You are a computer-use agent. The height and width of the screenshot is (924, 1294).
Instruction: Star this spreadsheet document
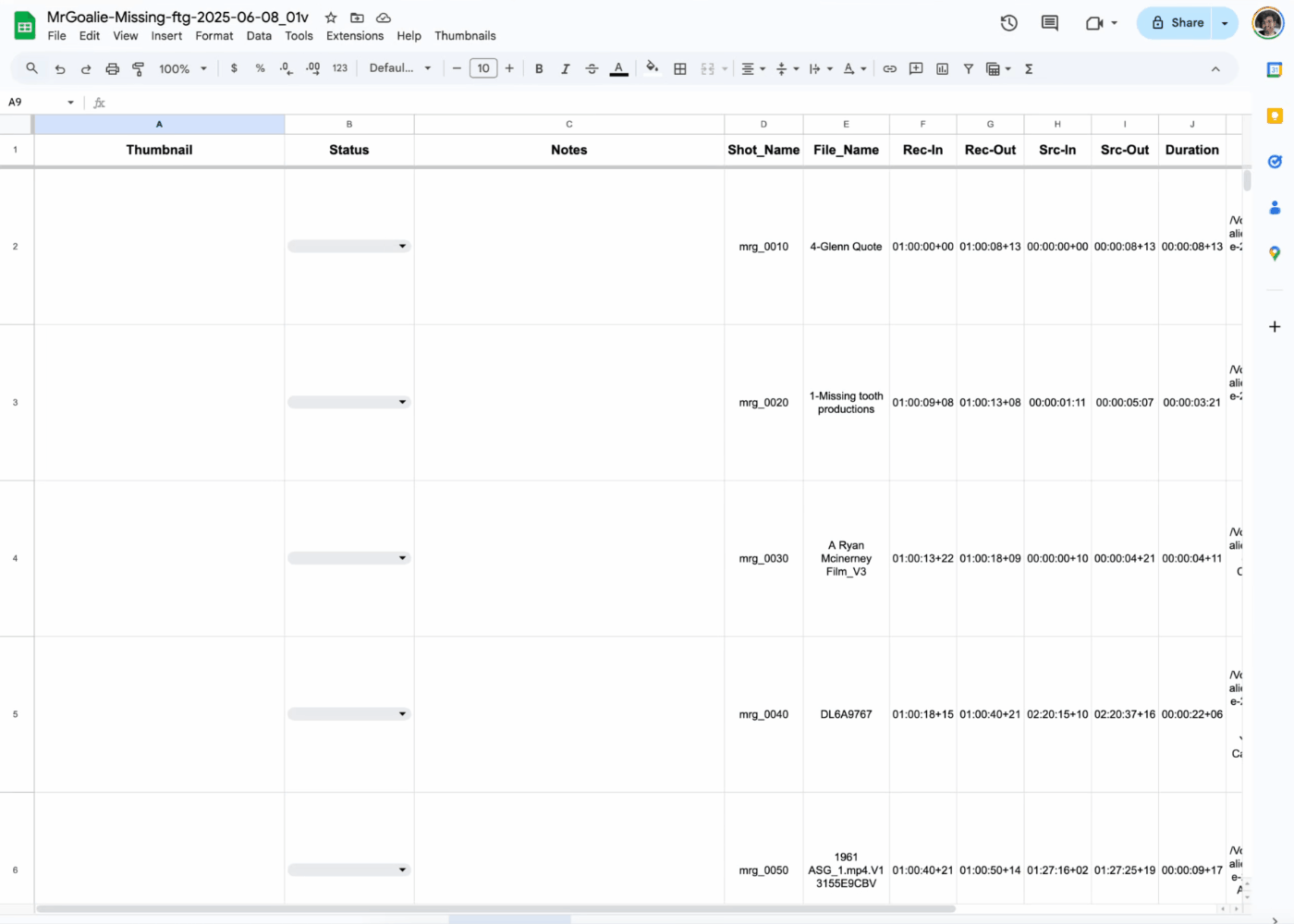pyautogui.click(x=331, y=18)
